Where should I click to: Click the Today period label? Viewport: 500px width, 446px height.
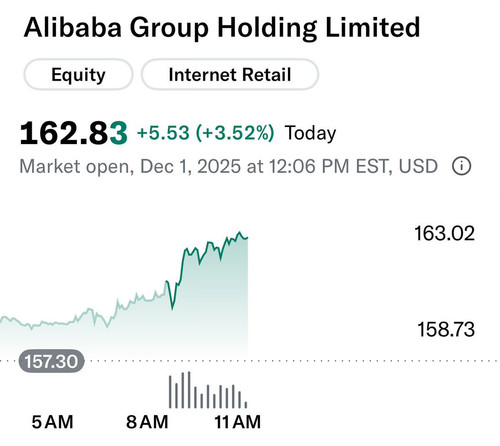[x=310, y=133]
